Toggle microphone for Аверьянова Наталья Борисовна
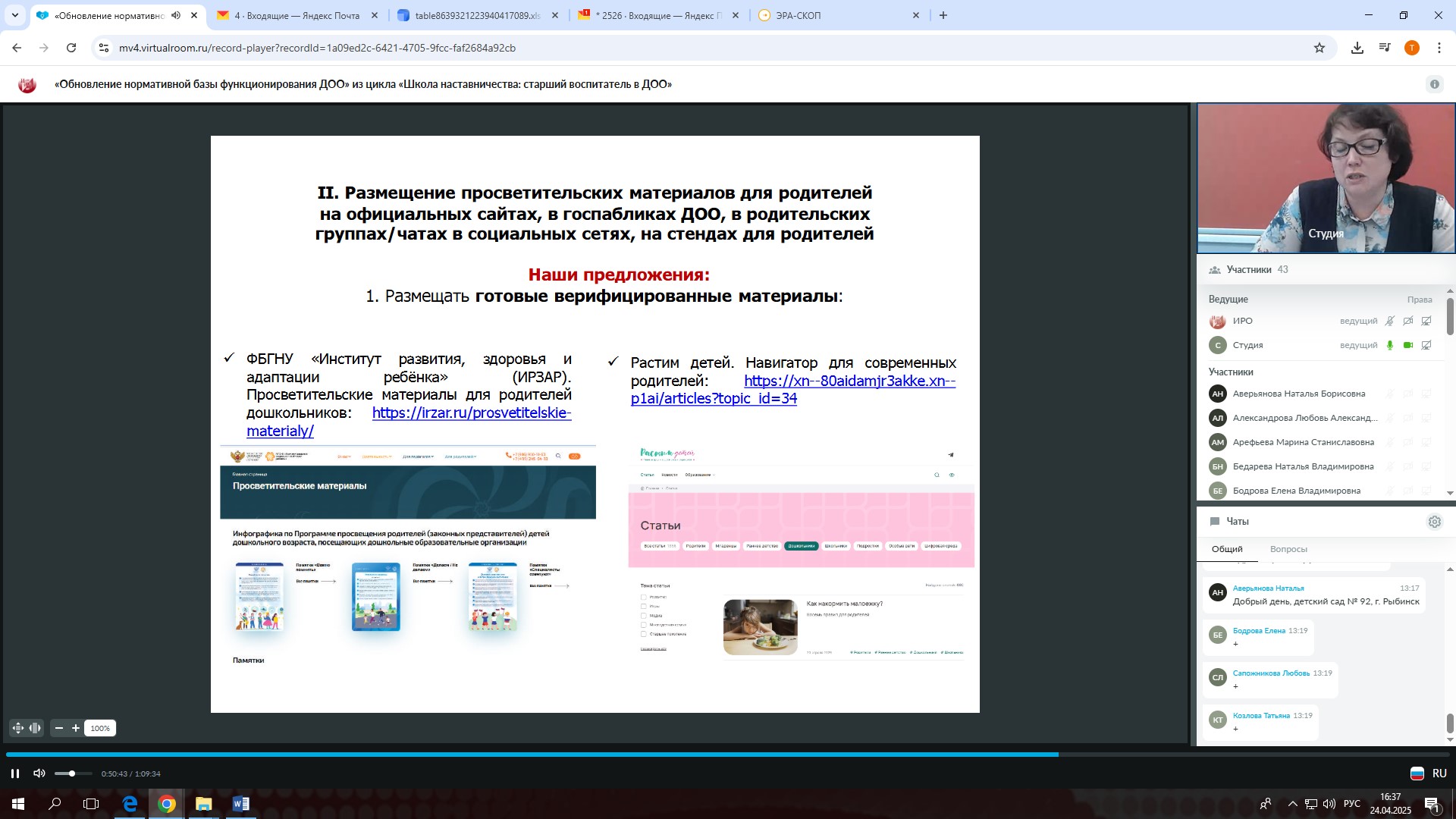Viewport: 1456px width, 819px height. pos(1390,394)
